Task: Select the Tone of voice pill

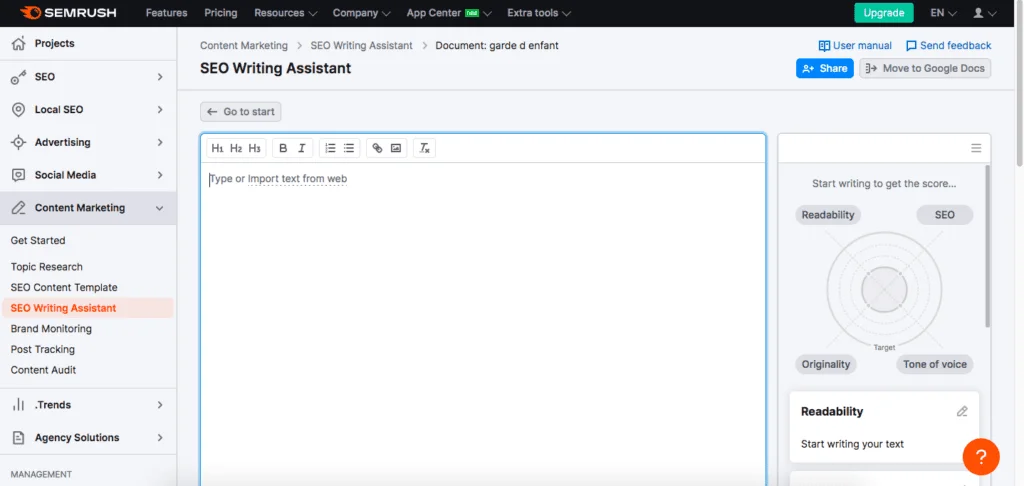Action: tap(935, 364)
